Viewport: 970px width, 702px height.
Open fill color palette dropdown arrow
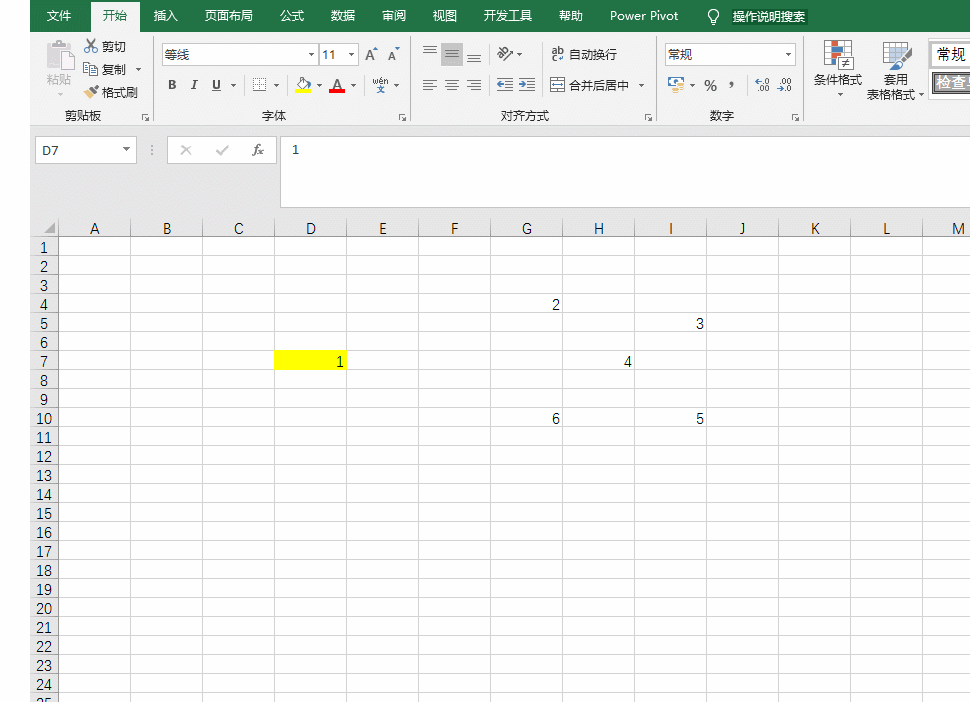pyautogui.click(x=319, y=85)
